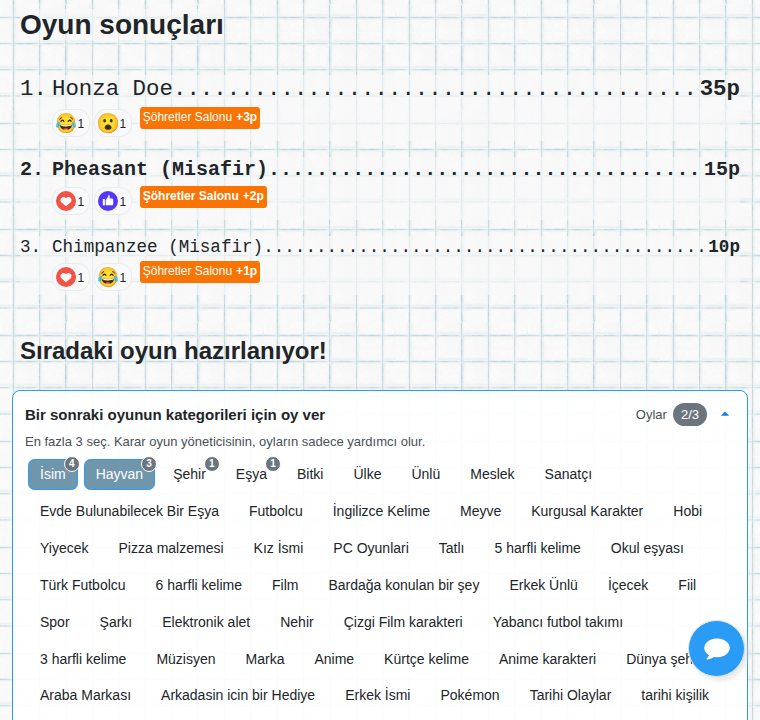Viewport: 760px width, 720px height.
Task: Click Şöhretler Salonu +1p badge
Action: [200, 271]
